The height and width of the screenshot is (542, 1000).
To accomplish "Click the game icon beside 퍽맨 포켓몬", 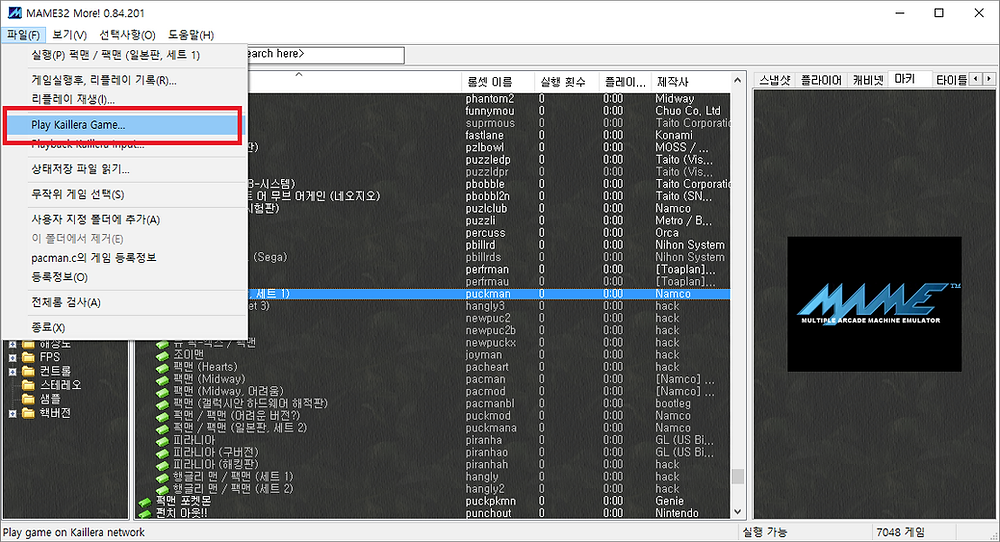I will tap(145, 501).
